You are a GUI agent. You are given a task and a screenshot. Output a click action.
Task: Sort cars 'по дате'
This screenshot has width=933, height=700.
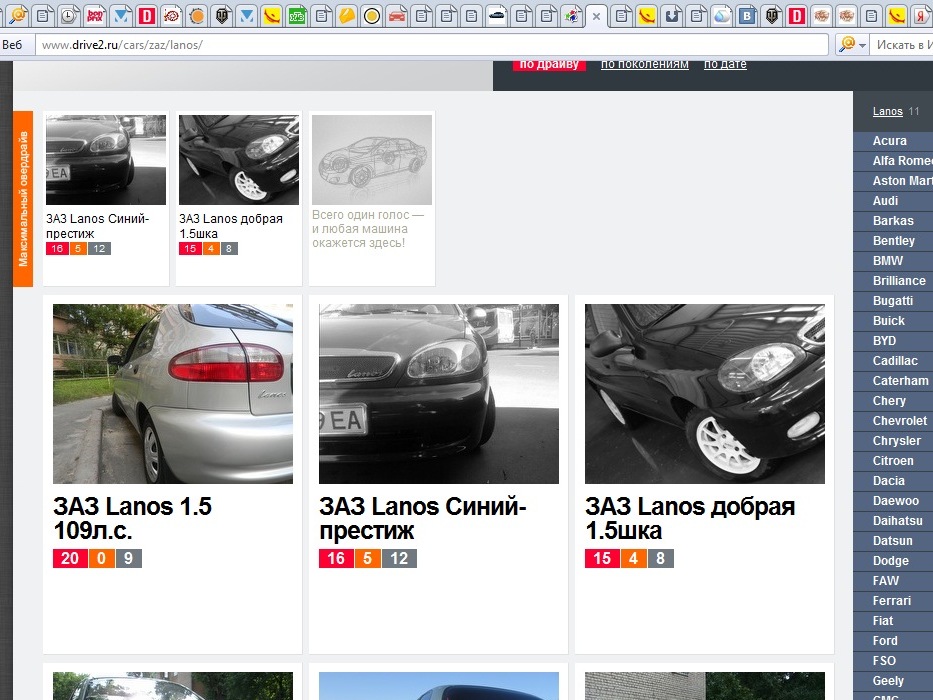[725, 64]
